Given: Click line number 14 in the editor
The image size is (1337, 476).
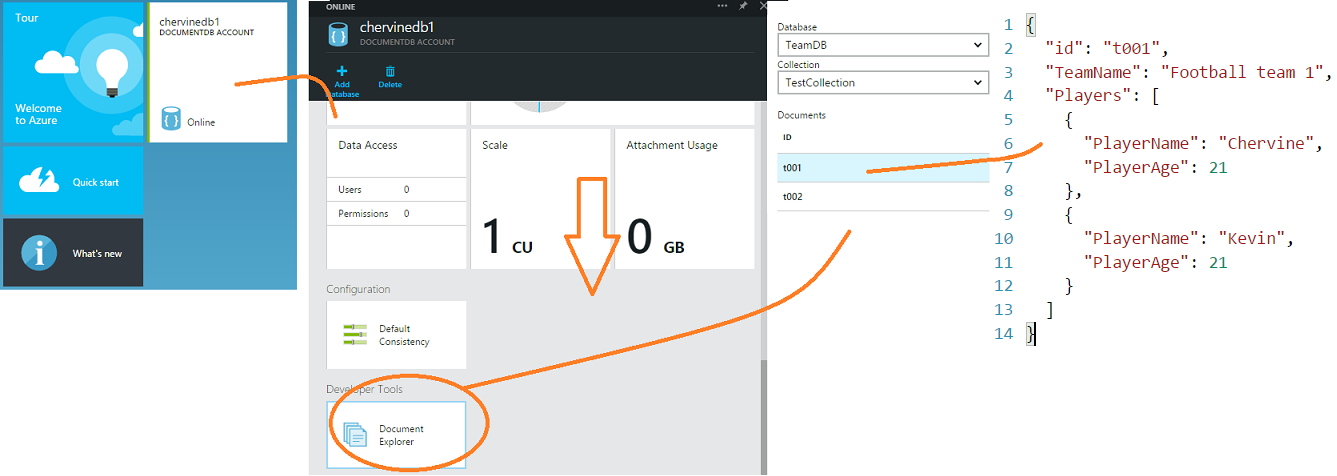Looking at the screenshot, I should [1004, 333].
